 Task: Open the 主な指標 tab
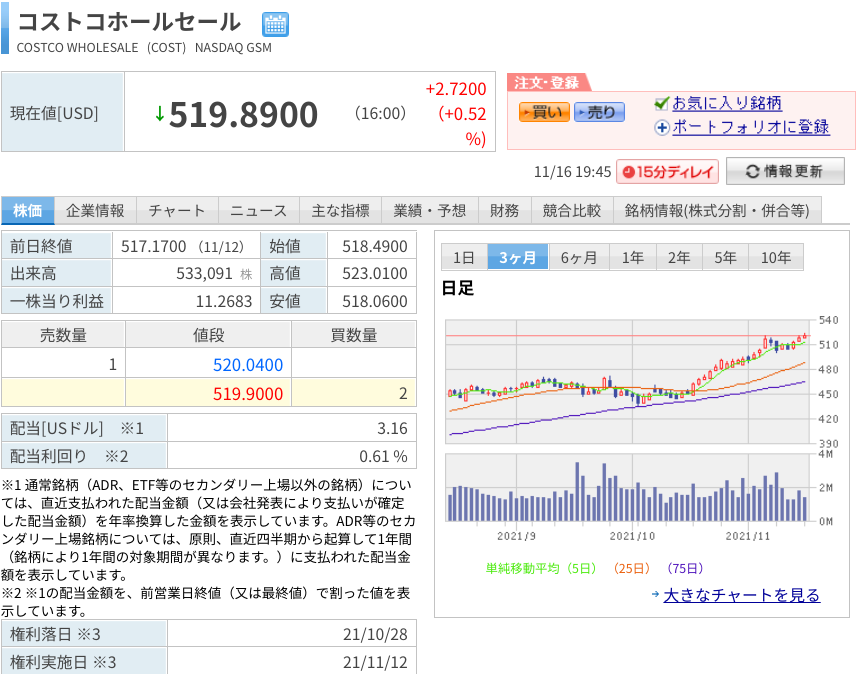(x=341, y=210)
